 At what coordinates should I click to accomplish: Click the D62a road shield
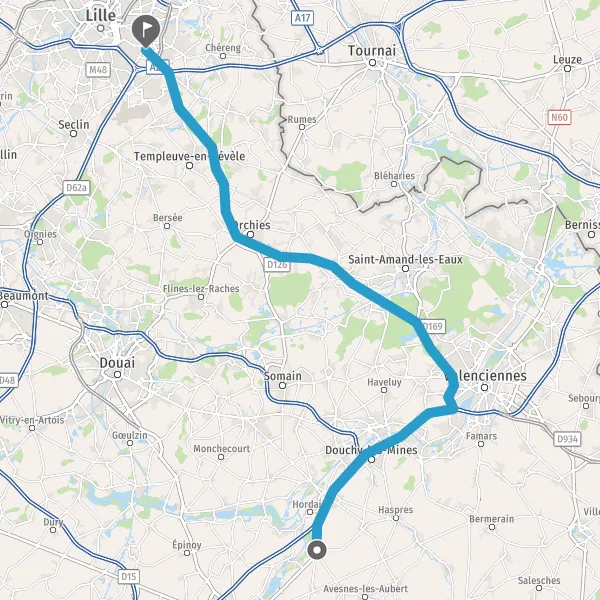[77, 188]
